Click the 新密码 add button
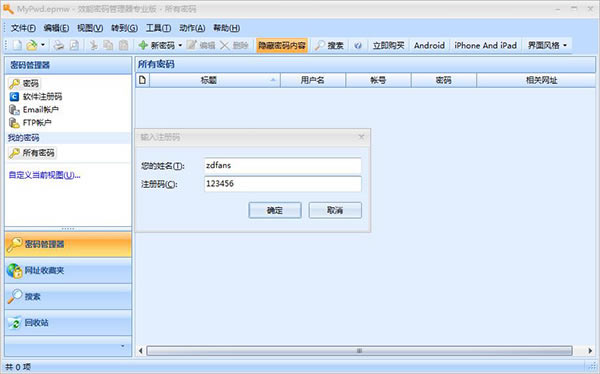Screen dimensions: 600x374 click(157, 46)
